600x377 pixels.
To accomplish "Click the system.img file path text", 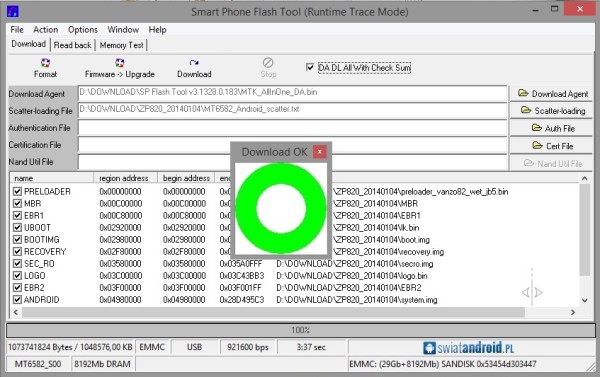I will coord(357,300).
